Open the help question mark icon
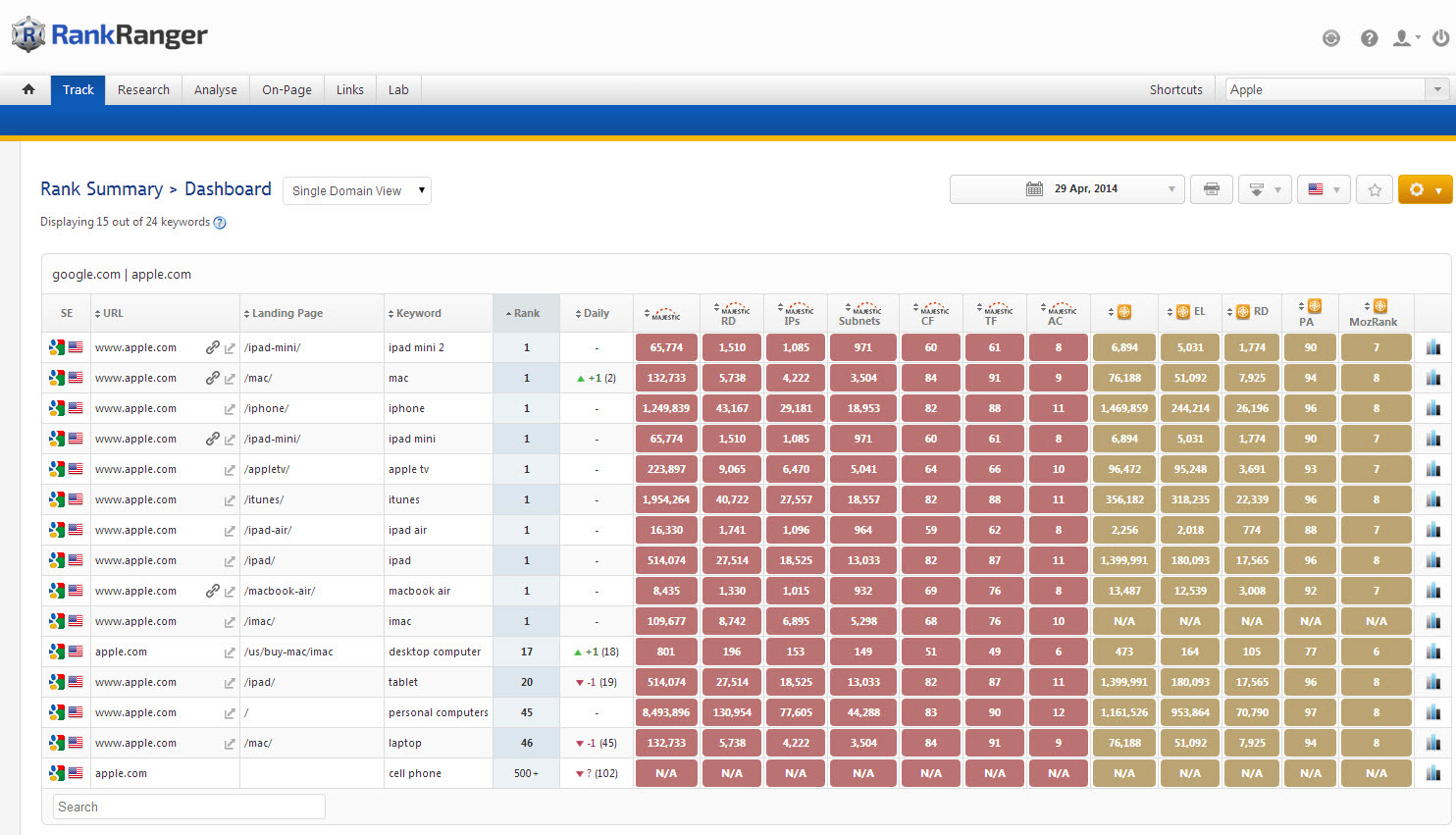Viewport: 1456px width, 835px height. pos(1369,38)
